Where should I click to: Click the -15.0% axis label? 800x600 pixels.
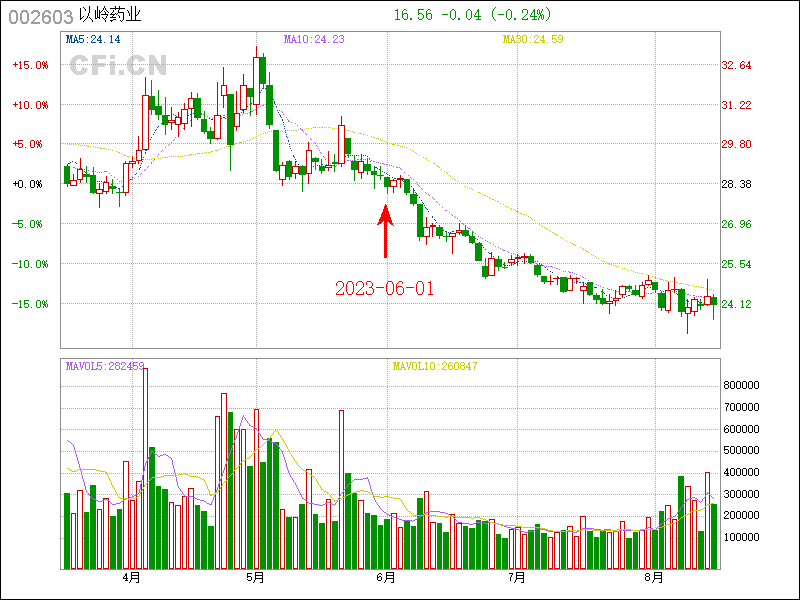click(30, 304)
